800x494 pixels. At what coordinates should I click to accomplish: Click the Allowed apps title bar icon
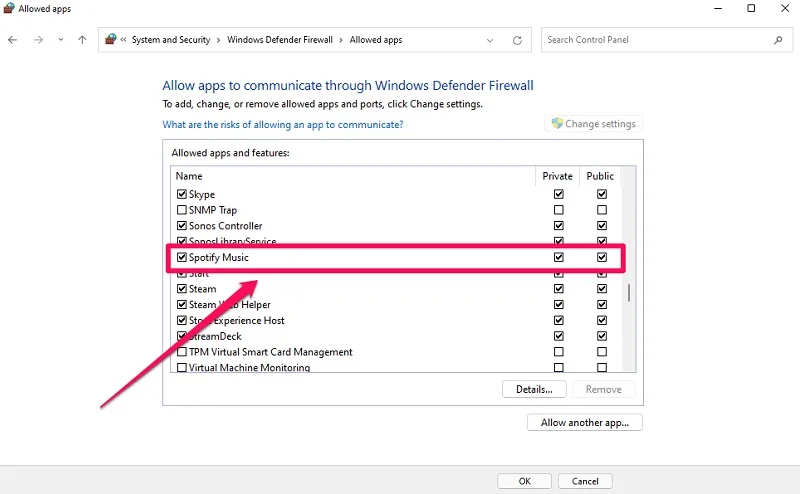(x=9, y=8)
